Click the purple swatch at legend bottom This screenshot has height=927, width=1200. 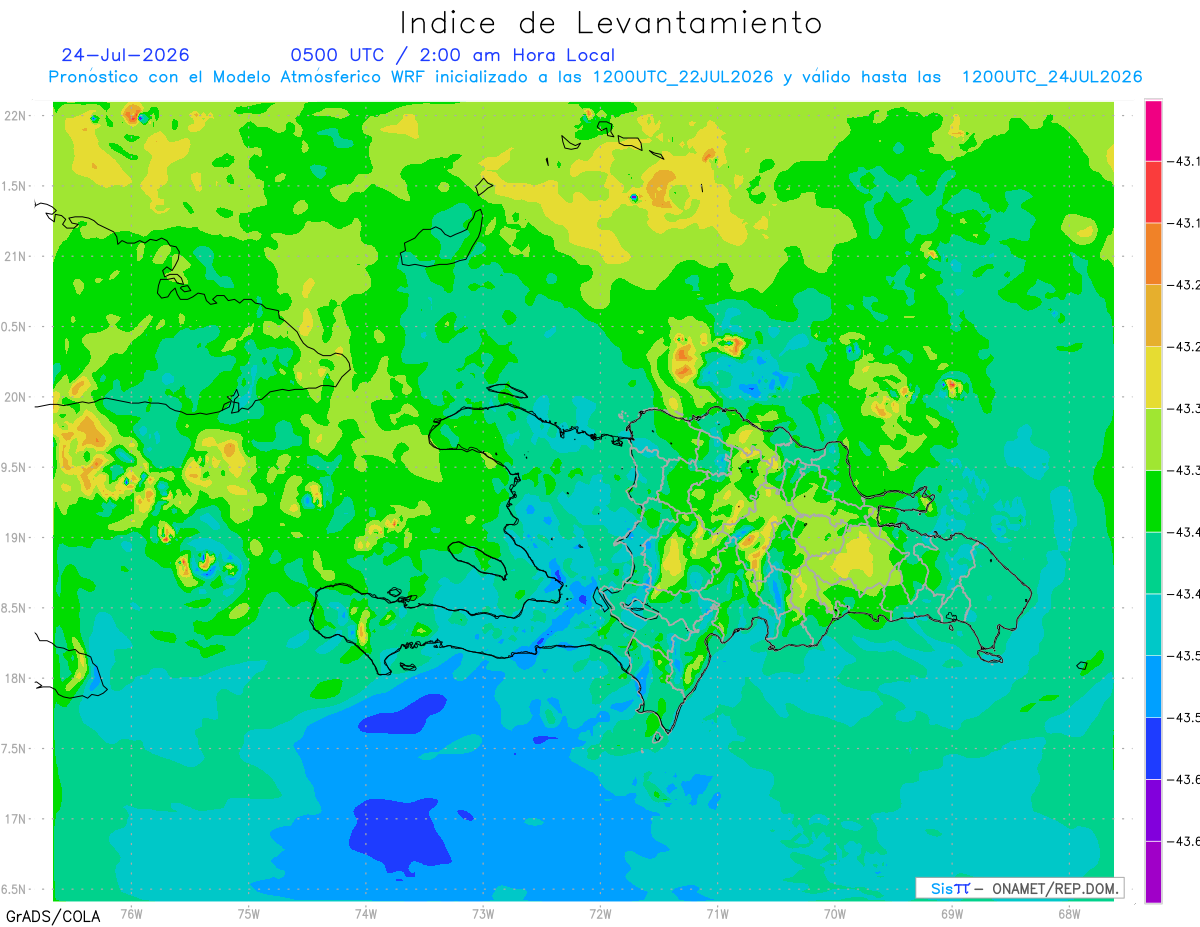tap(1153, 872)
